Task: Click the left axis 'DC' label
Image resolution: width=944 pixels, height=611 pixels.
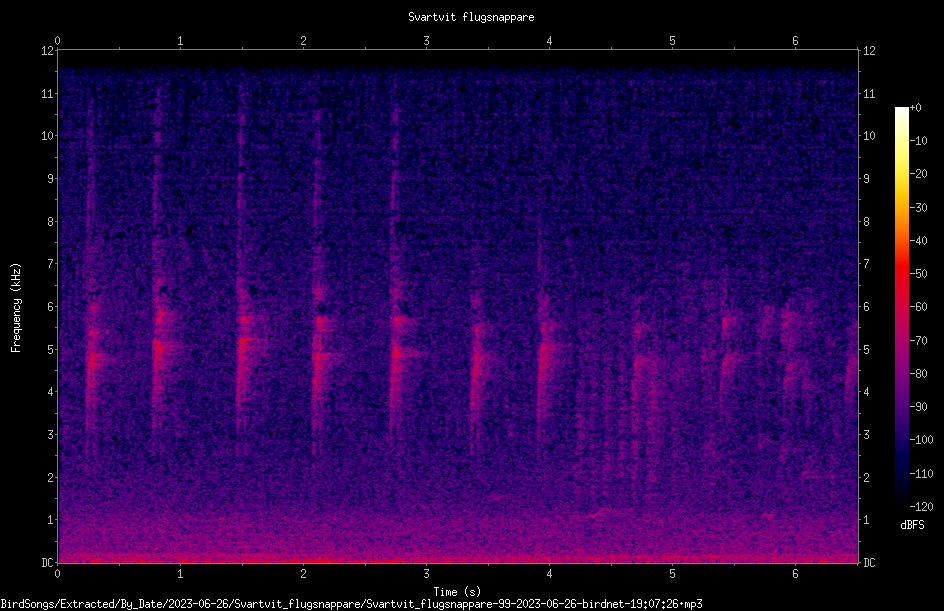Action: coord(48,562)
